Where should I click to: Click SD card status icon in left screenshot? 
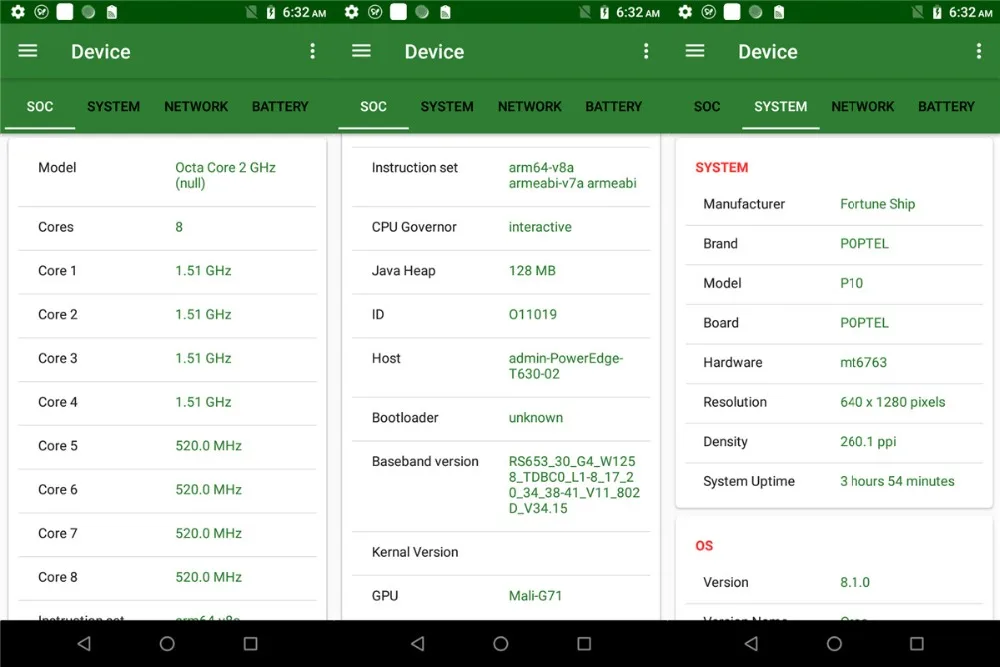click(112, 12)
